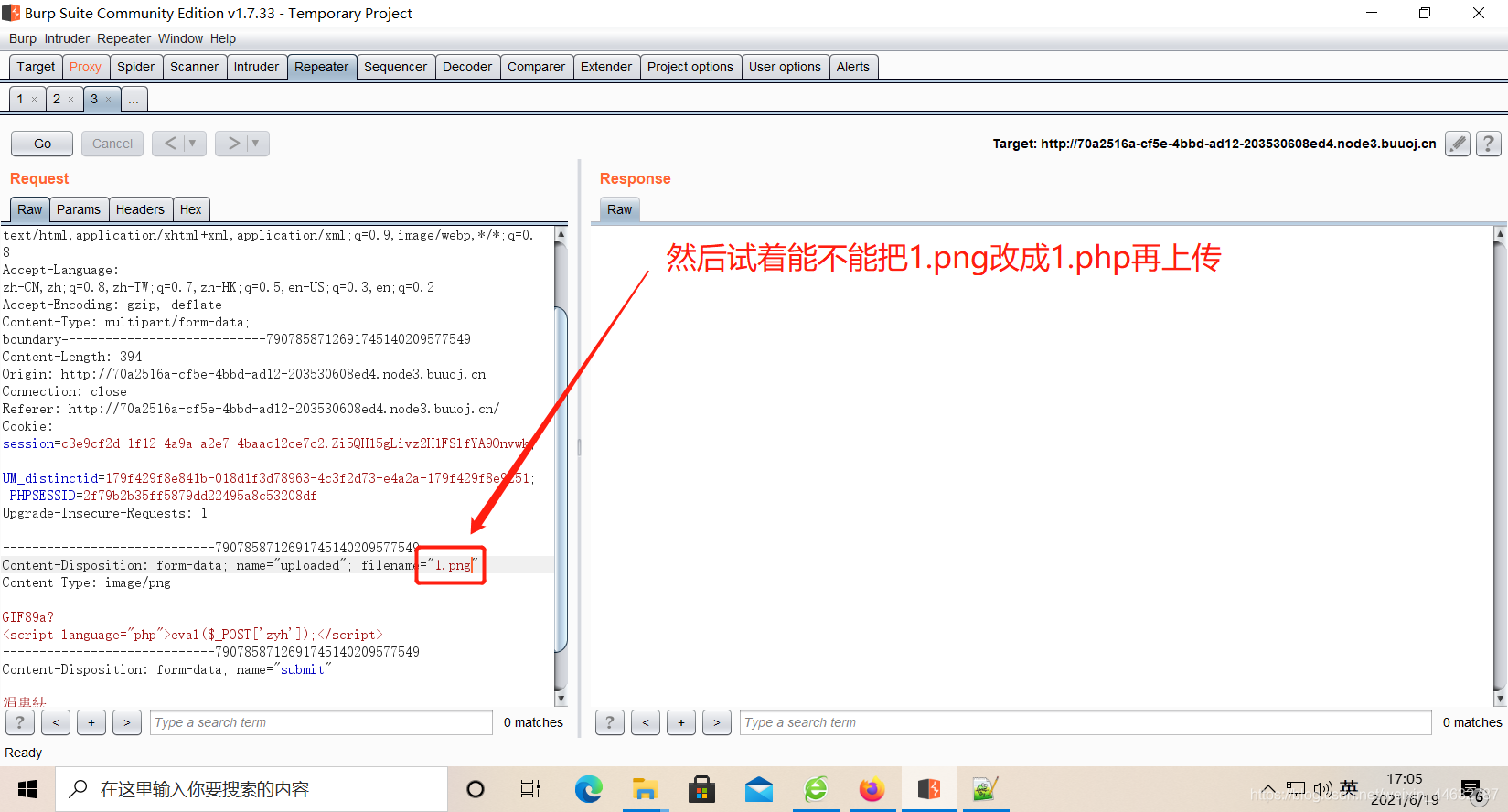Close Repeater tab 3

[108, 100]
